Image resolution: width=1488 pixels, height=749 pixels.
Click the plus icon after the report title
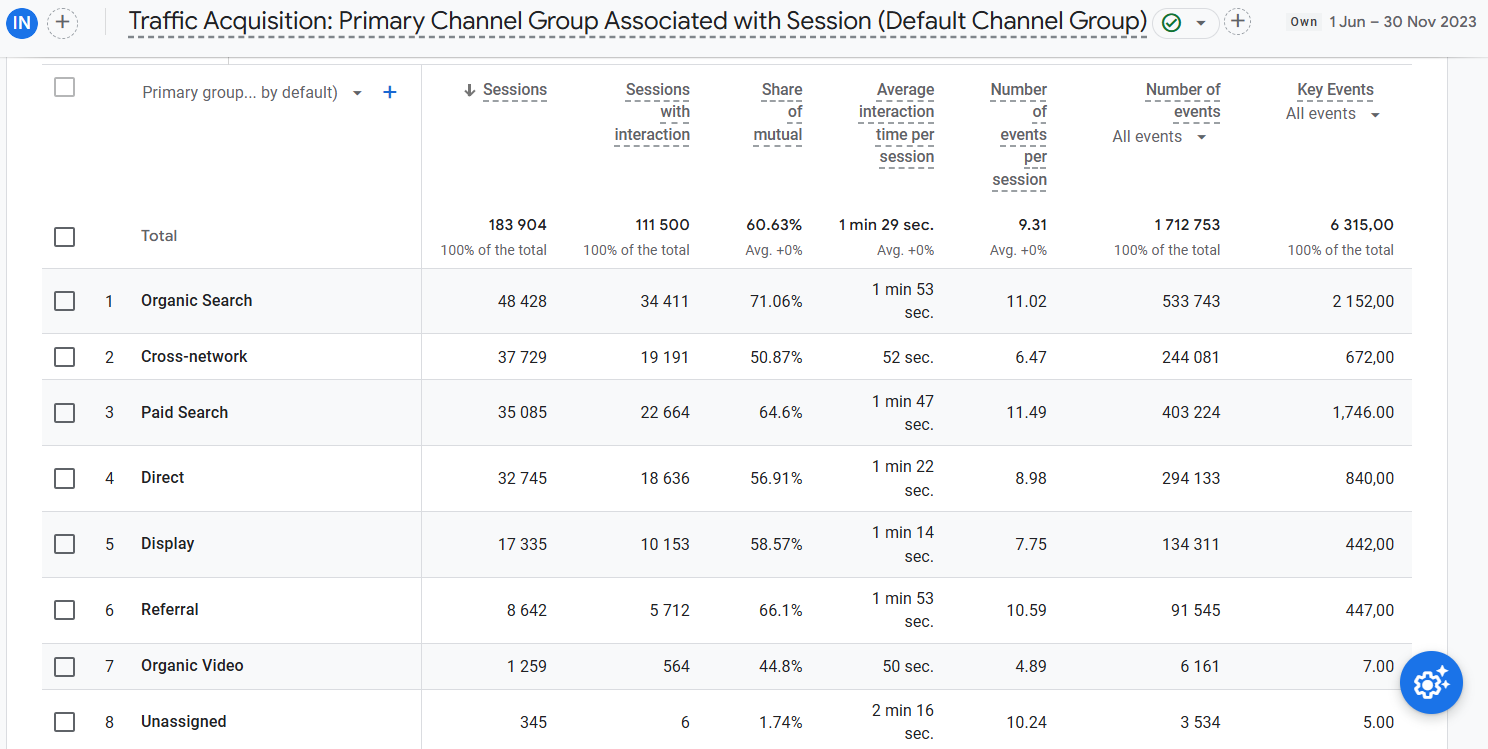(1238, 21)
